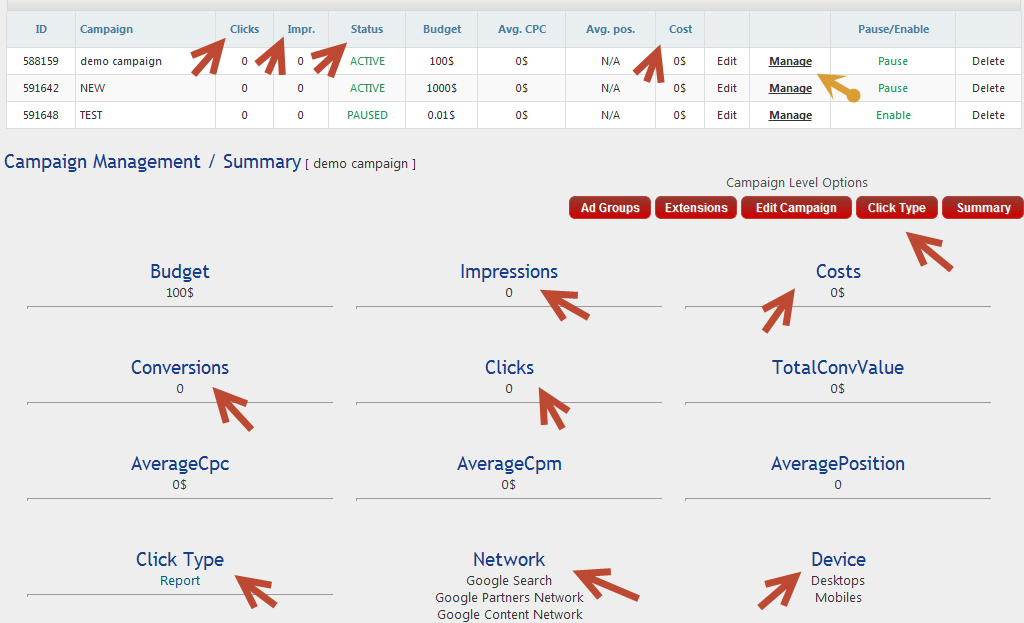Click the Campaign Level Options label
The height and width of the screenshot is (623, 1024).
pyautogui.click(x=797, y=183)
